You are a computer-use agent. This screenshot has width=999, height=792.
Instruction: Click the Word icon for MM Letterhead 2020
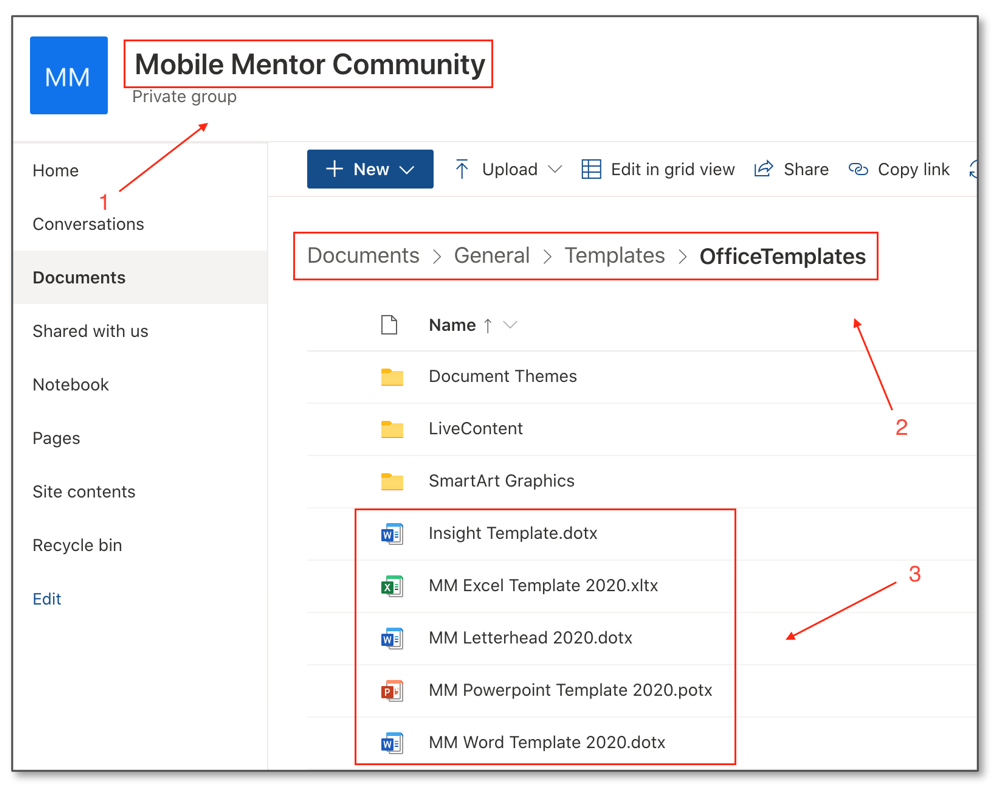(x=392, y=638)
